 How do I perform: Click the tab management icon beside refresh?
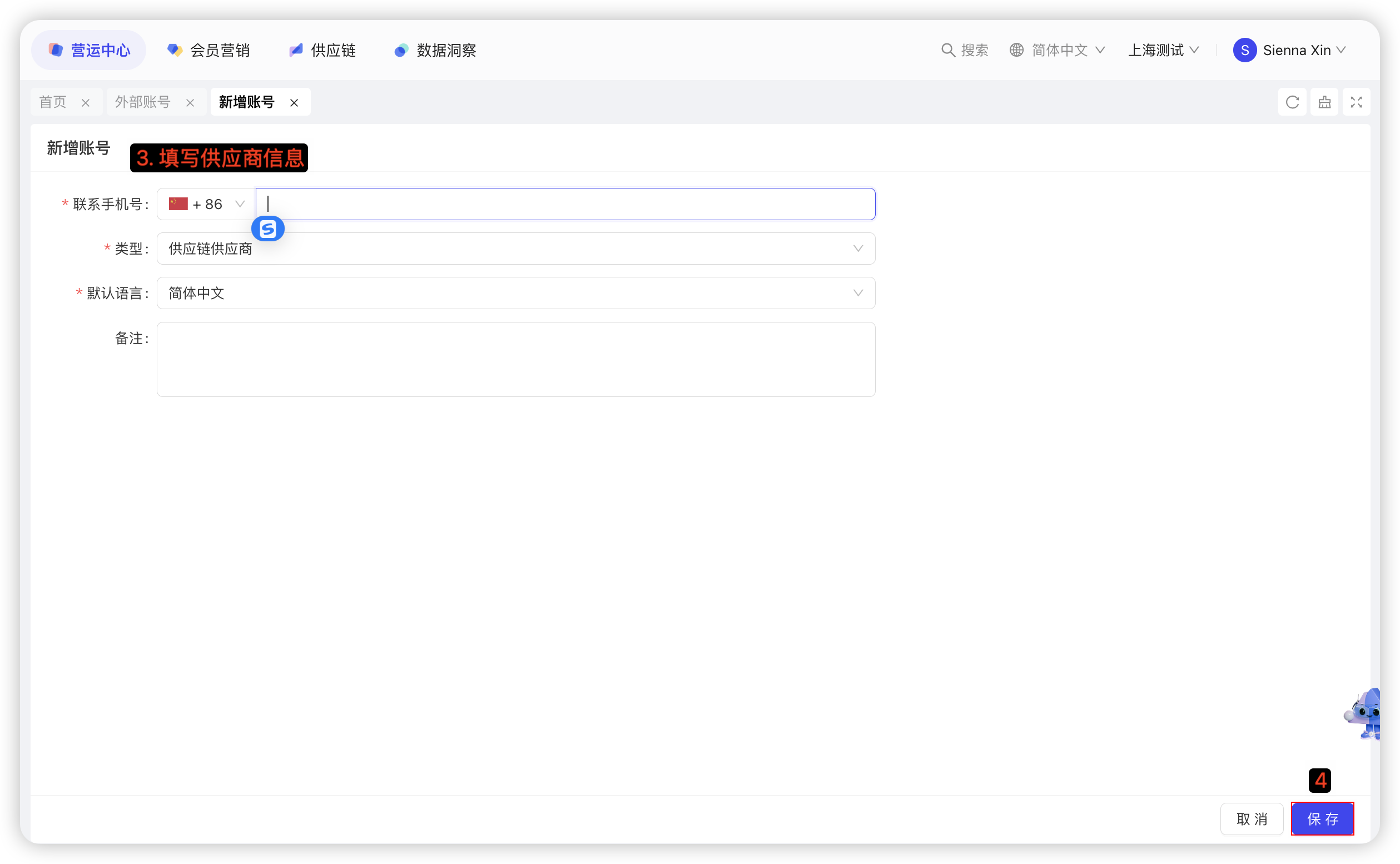(x=1324, y=102)
